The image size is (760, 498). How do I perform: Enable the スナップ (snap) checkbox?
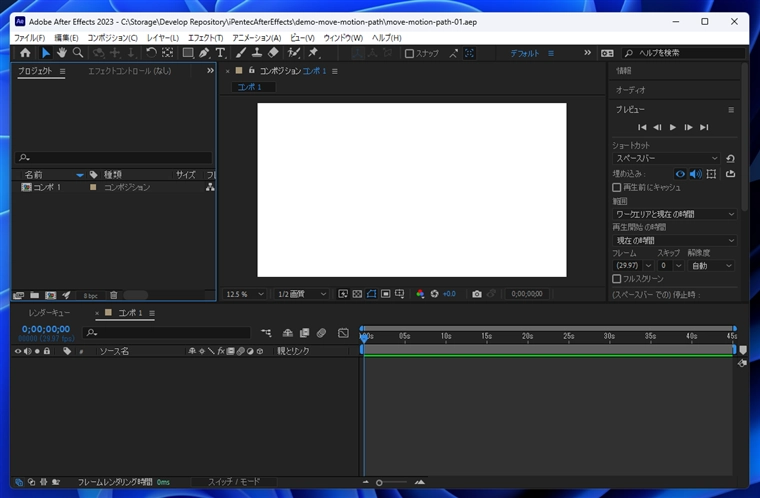409,53
